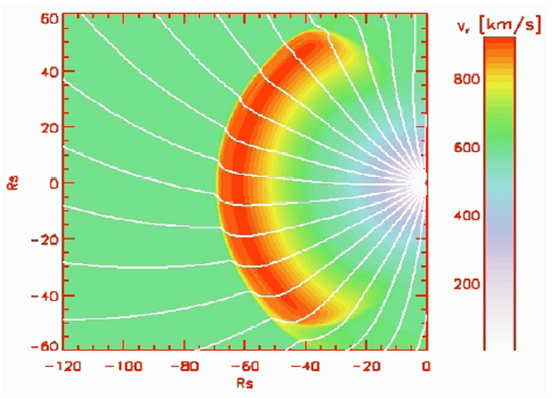Click the -20 tick label on x-axis
The width and height of the screenshot is (552, 398).
[x=366, y=366]
